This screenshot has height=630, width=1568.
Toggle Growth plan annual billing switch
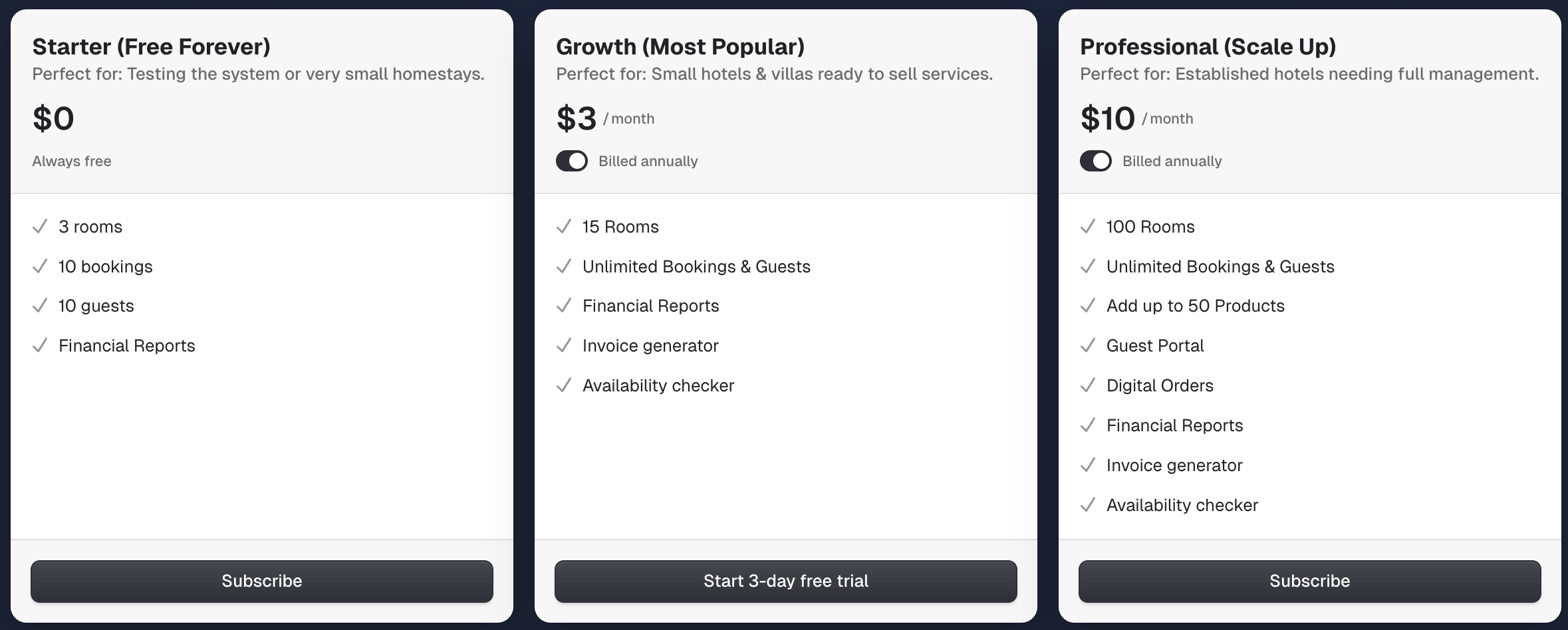click(571, 161)
